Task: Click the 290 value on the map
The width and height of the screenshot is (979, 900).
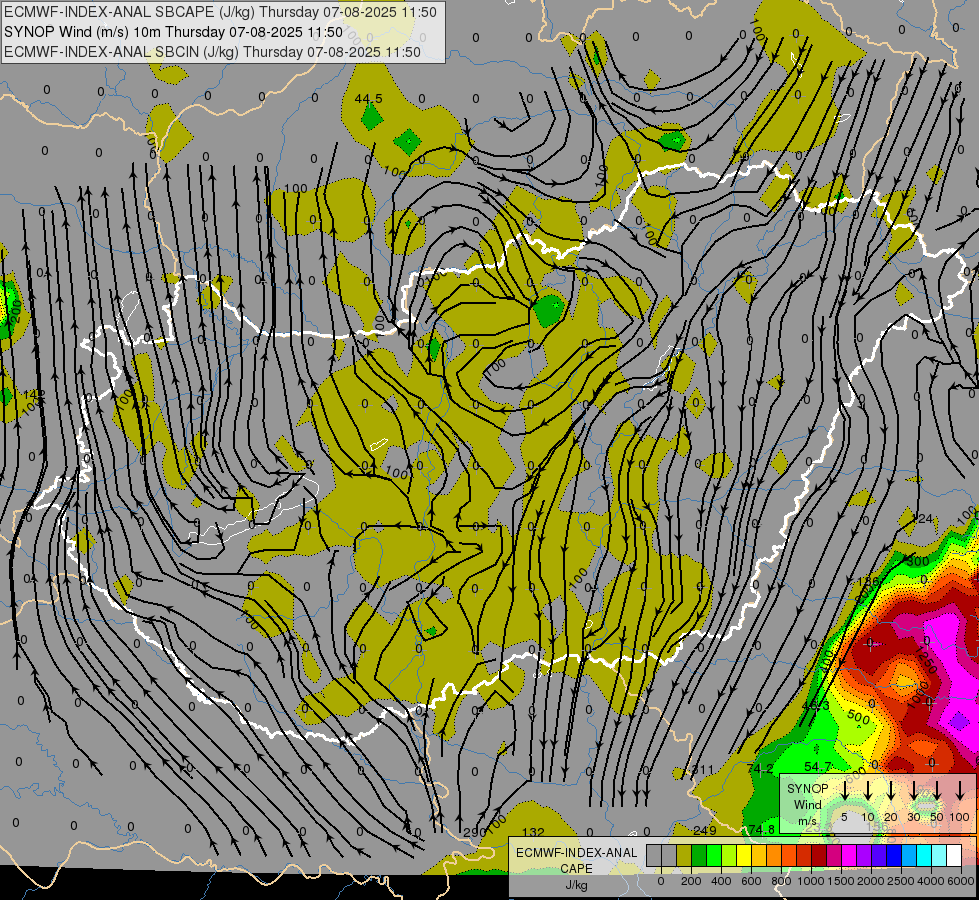Action: pos(475,833)
